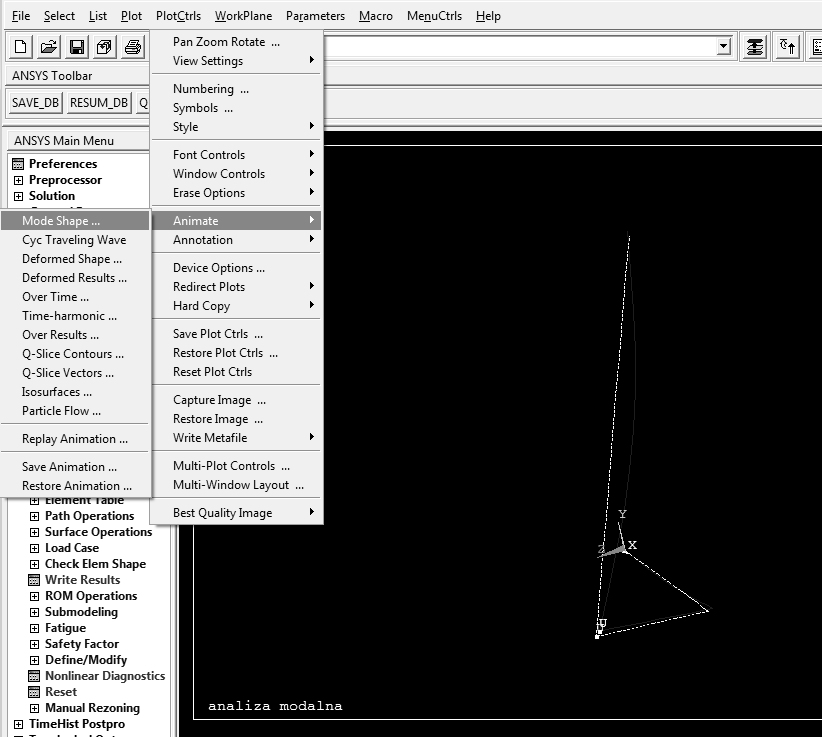Expand the TimeHist Postpro node
The height and width of the screenshot is (737, 822).
tap(18, 724)
